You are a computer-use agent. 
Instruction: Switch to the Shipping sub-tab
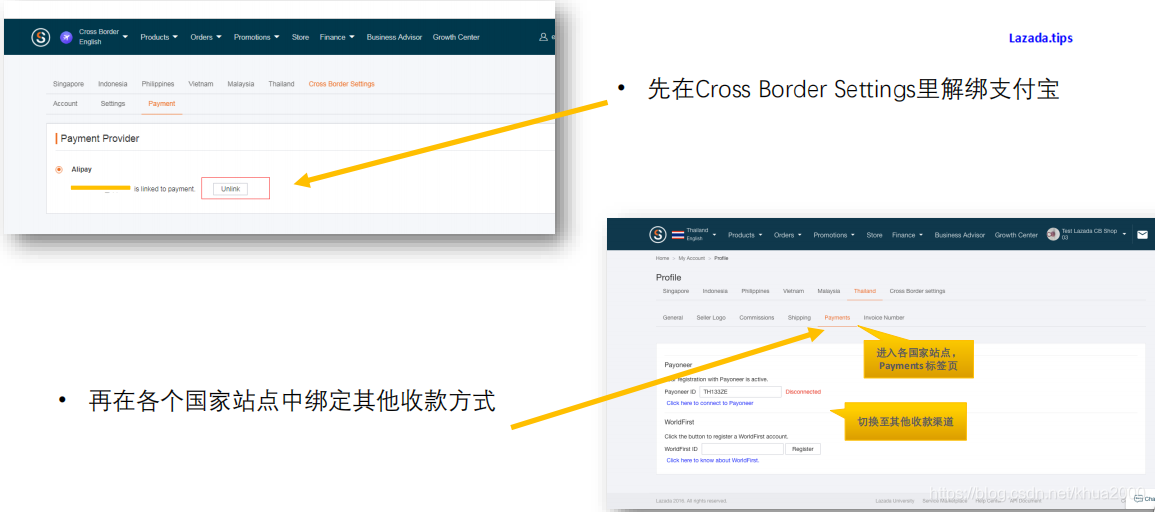point(799,318)
